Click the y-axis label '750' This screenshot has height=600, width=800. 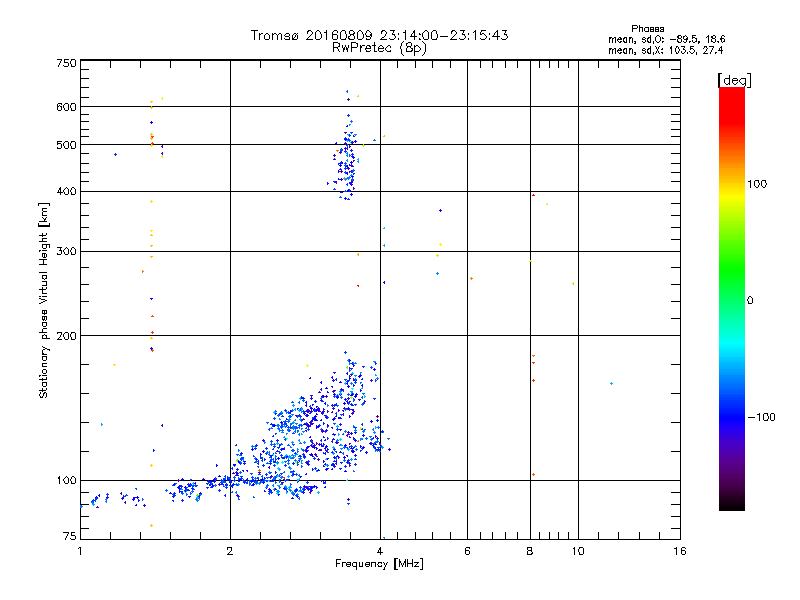click(x=66, y=63)
